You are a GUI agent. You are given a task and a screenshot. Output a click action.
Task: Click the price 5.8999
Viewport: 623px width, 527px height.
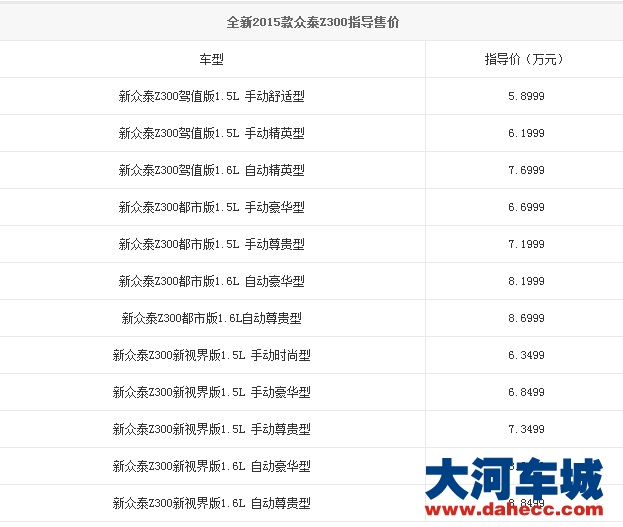coord(526,96)
